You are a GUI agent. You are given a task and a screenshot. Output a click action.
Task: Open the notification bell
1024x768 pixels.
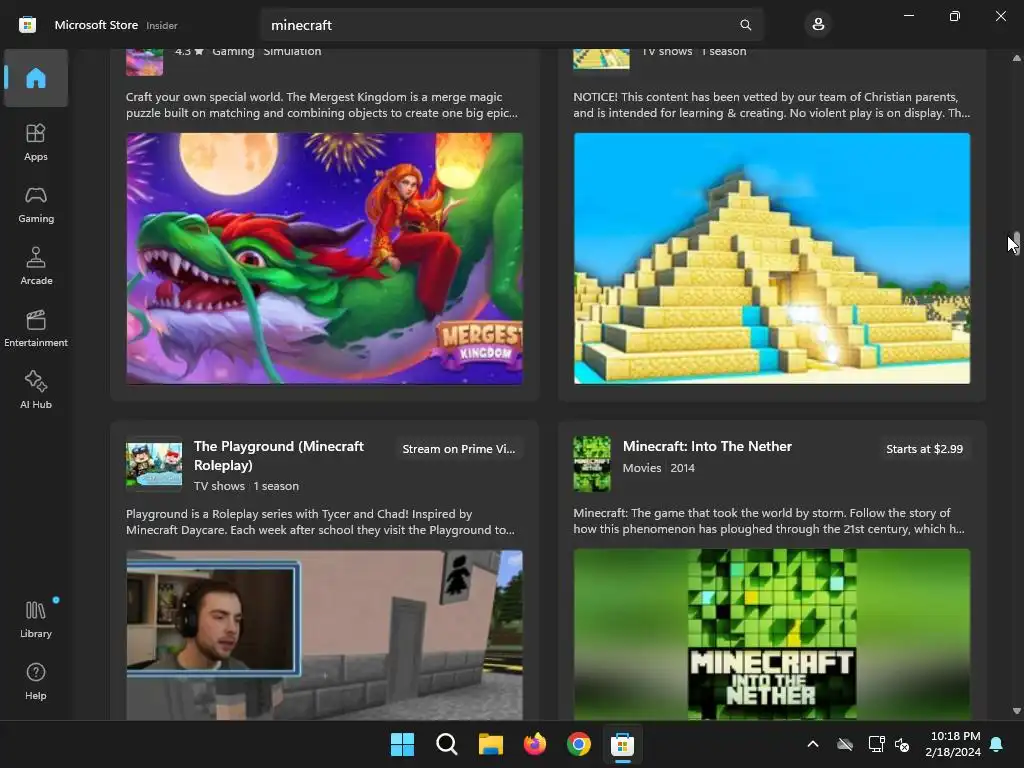click(996, 744)
